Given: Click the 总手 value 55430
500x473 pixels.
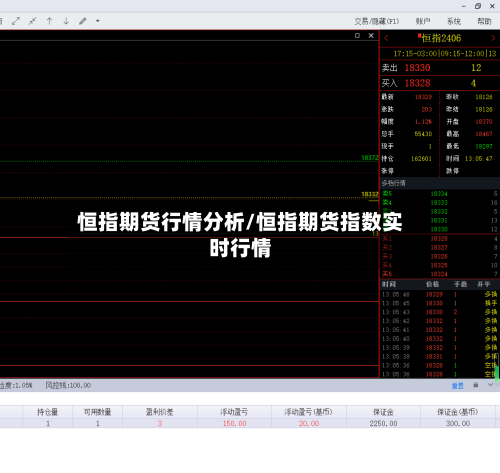Looking at the screenshot, I should (x=423, y=134).
